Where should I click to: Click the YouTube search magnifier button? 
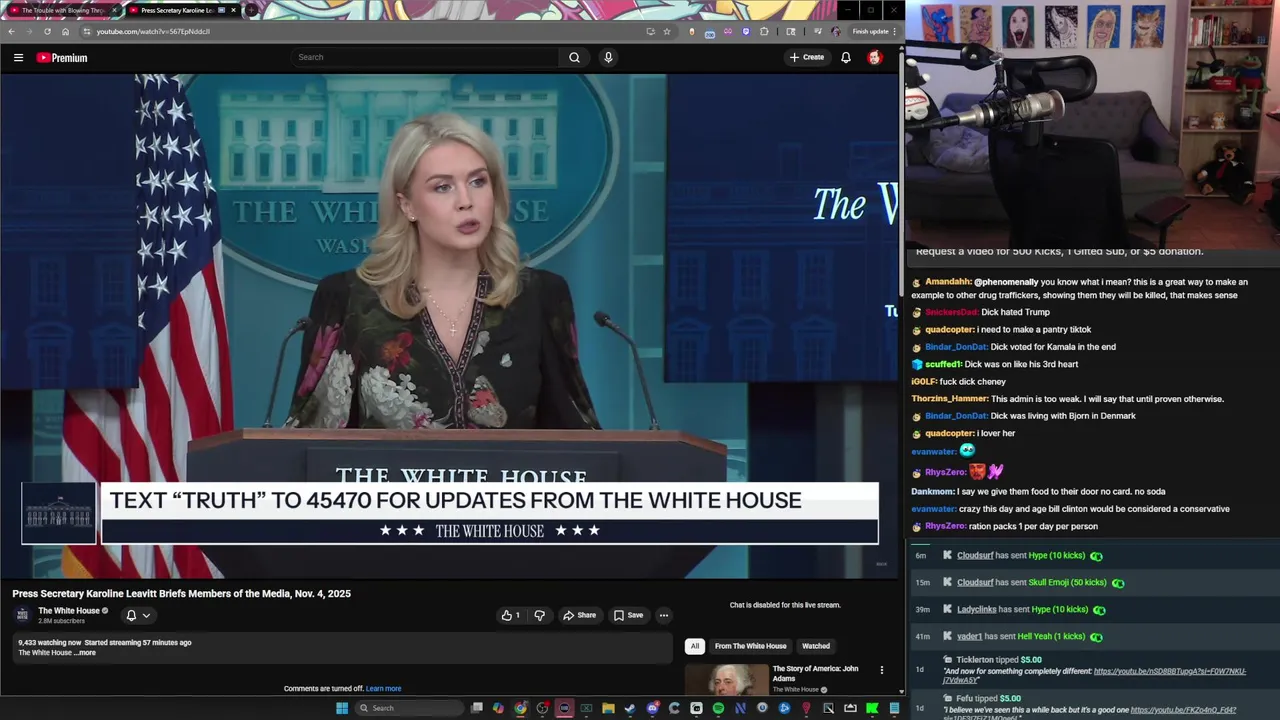tap(574, 57)
